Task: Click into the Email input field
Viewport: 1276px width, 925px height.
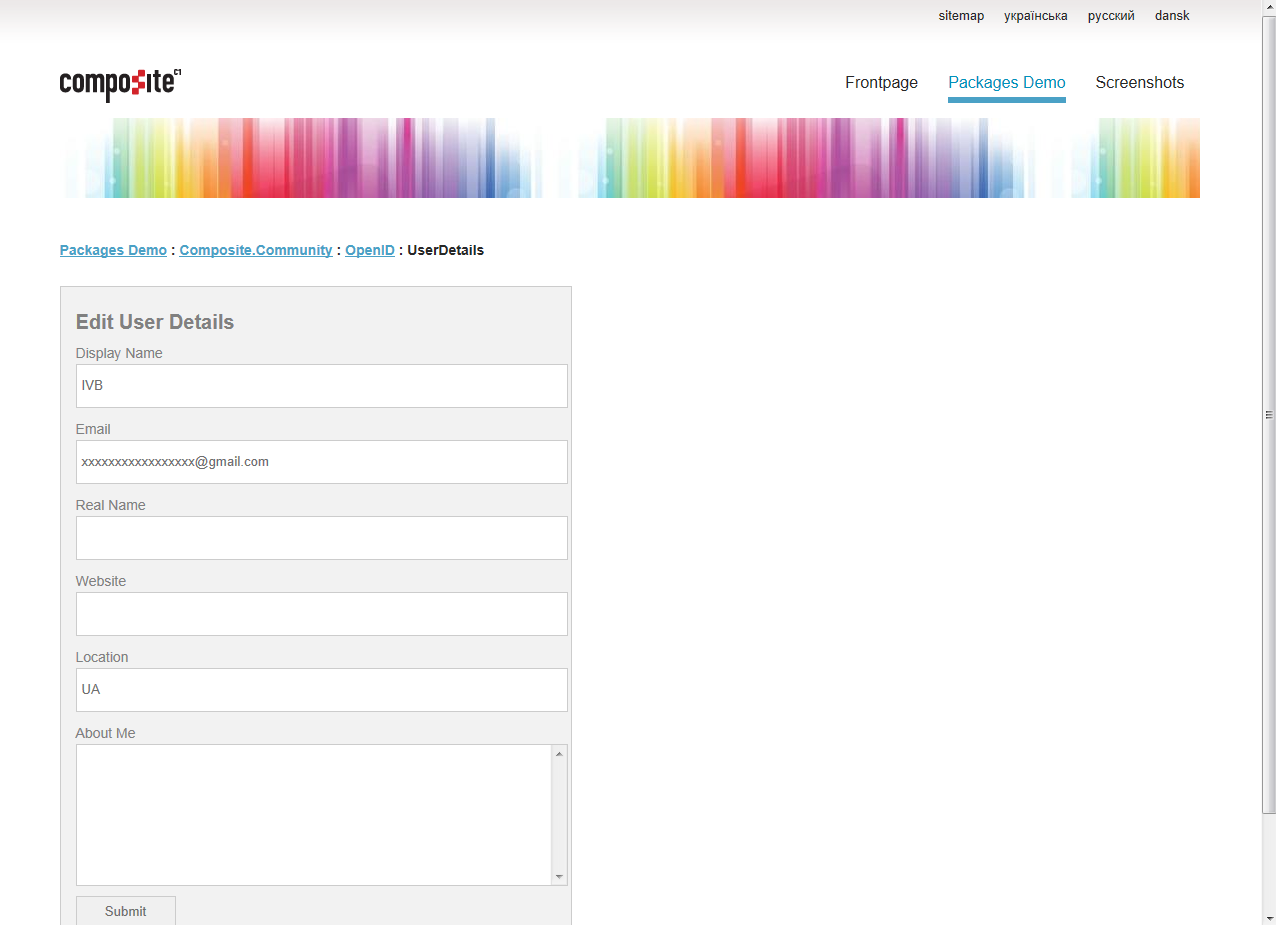Action: coord(321,462)
